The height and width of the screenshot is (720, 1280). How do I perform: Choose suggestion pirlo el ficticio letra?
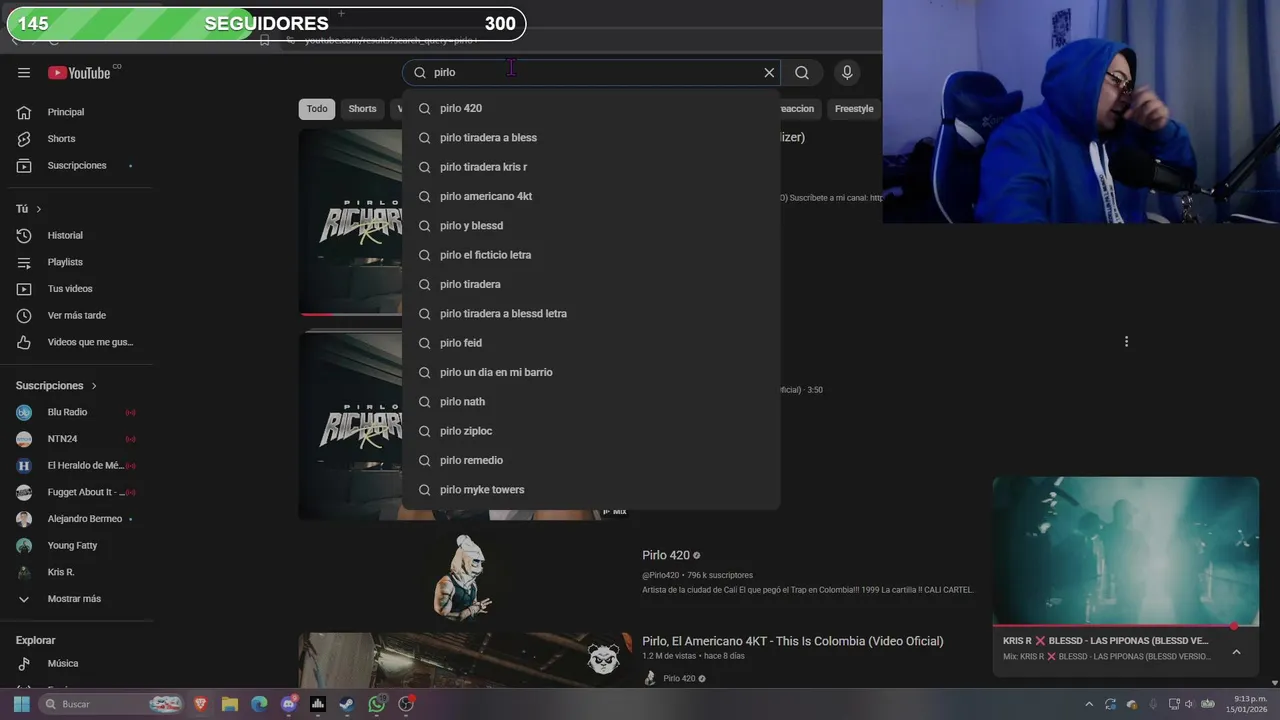591,255
